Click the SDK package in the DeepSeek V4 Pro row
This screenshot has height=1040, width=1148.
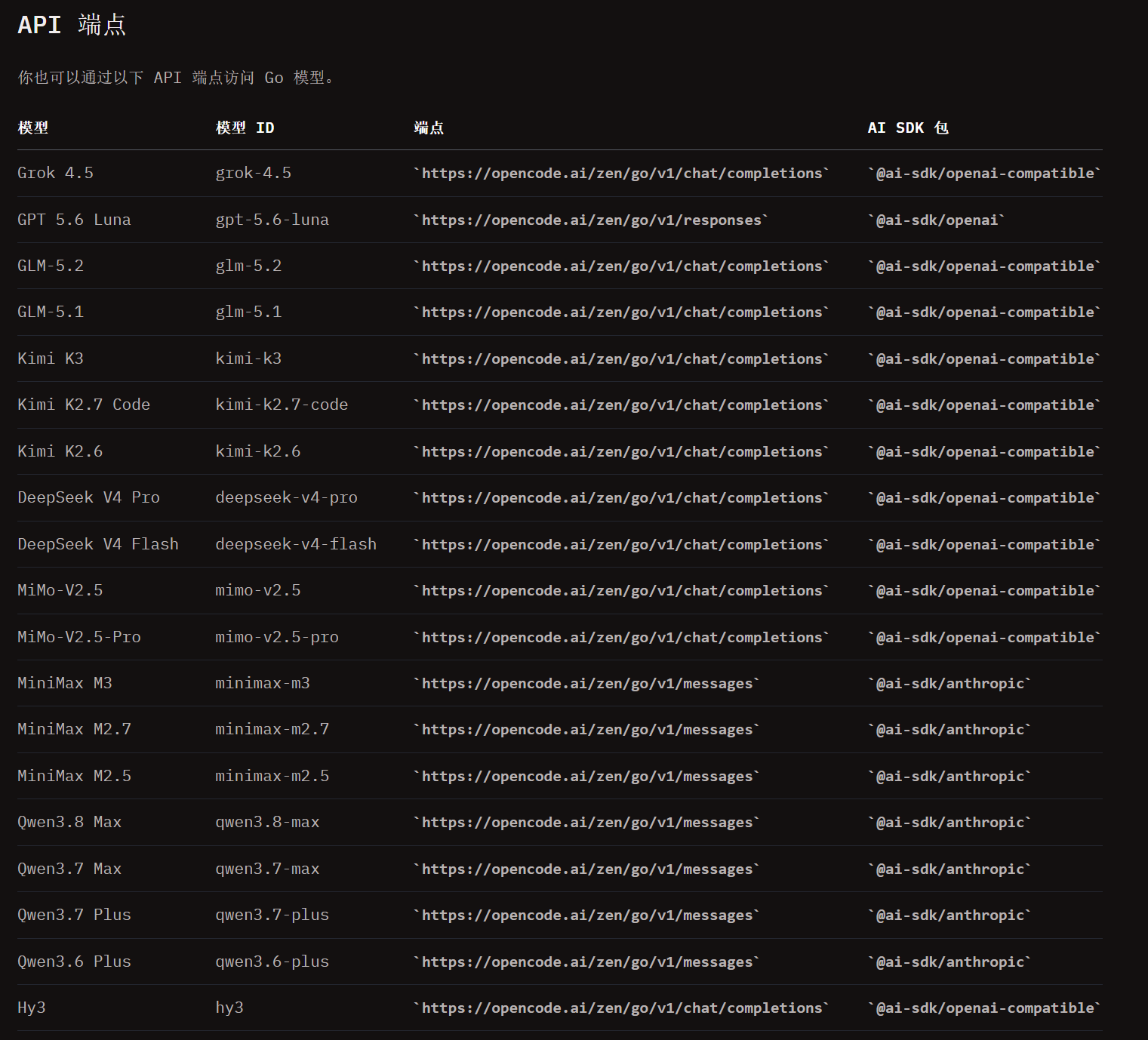pos(984,497)
